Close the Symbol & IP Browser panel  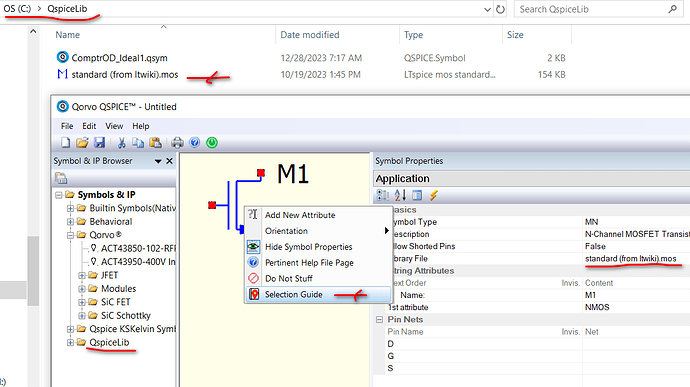169,161
